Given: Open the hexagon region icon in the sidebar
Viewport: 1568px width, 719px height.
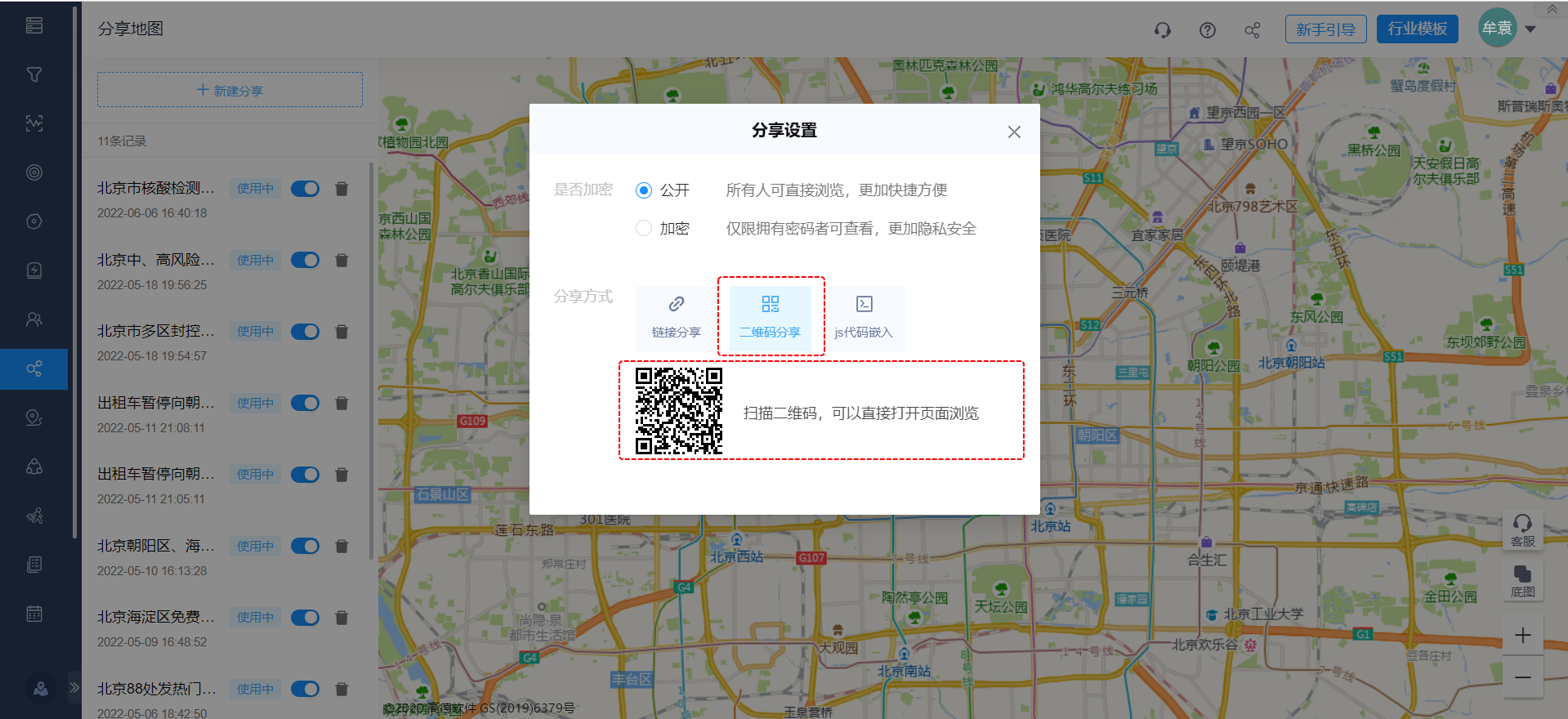Looking at the screenshot, I should (x=34, y=221).
